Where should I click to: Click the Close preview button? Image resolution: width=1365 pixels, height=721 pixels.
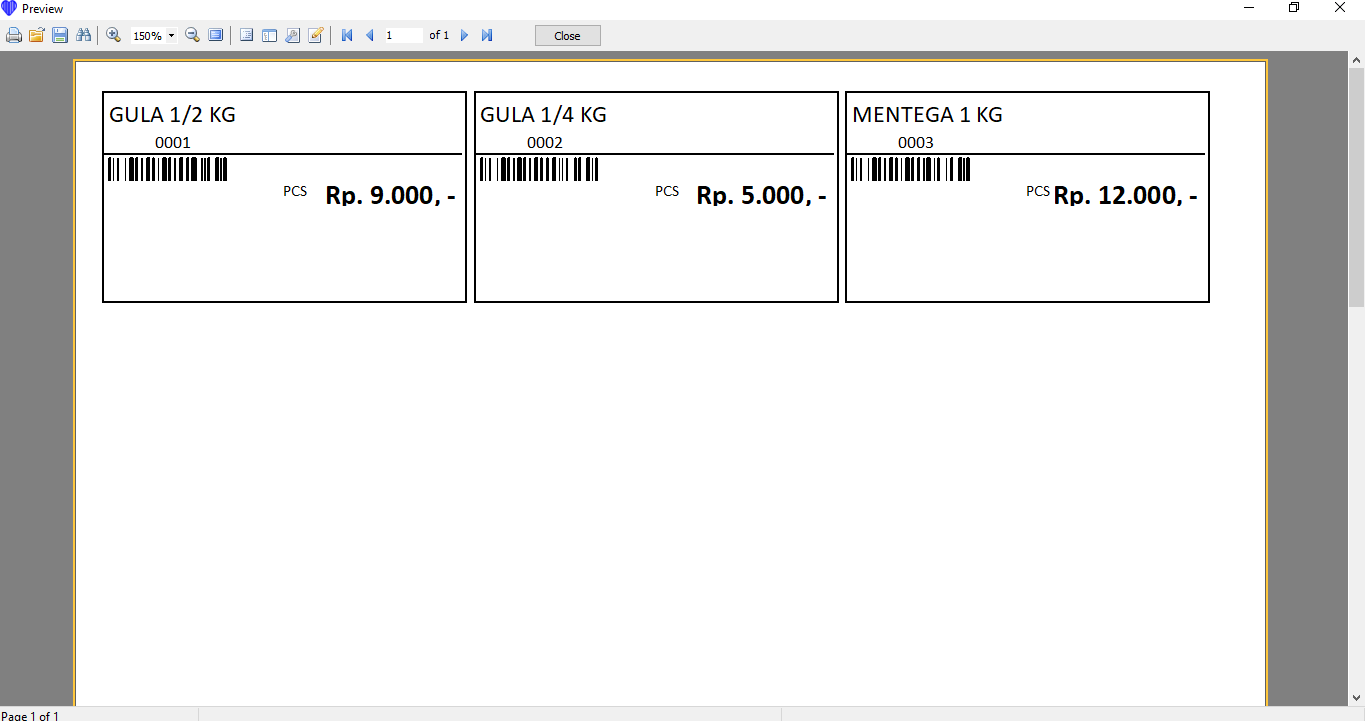click(567, 36)
